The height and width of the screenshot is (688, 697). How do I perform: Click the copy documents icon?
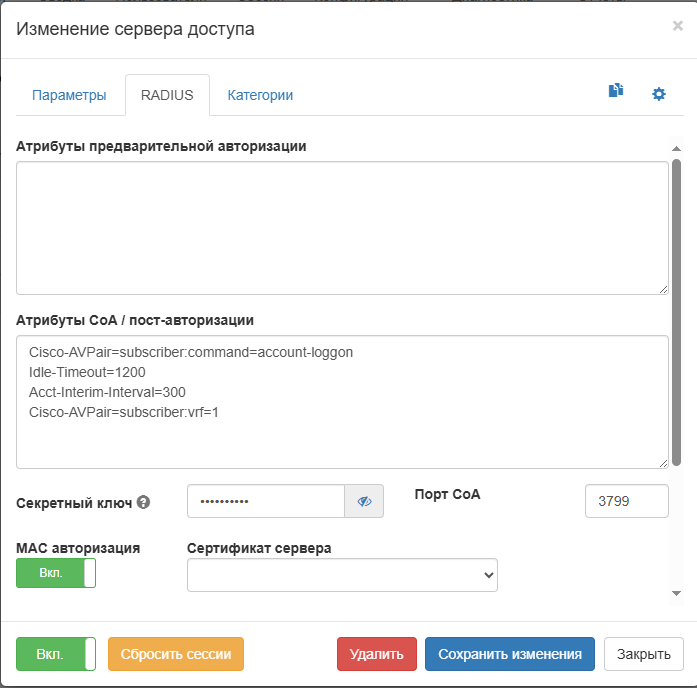616,91
